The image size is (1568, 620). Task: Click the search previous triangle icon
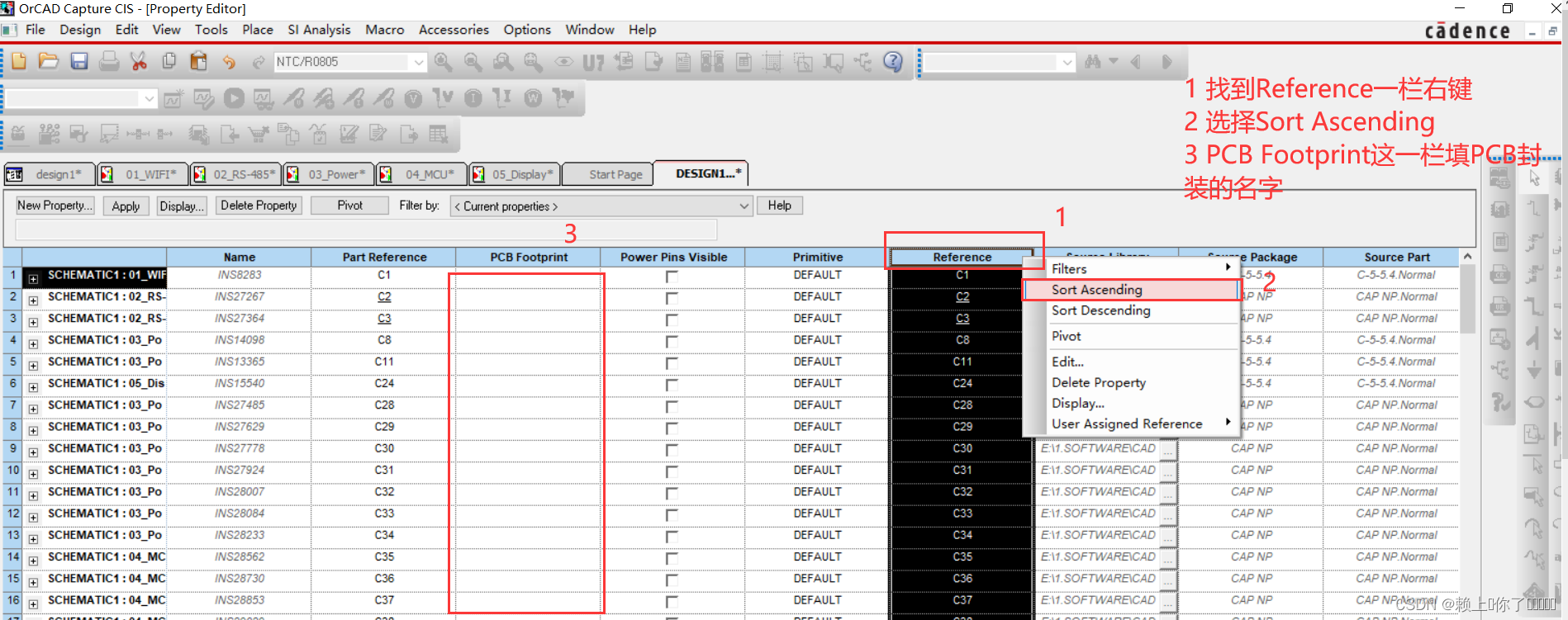tap(1136, 62)
